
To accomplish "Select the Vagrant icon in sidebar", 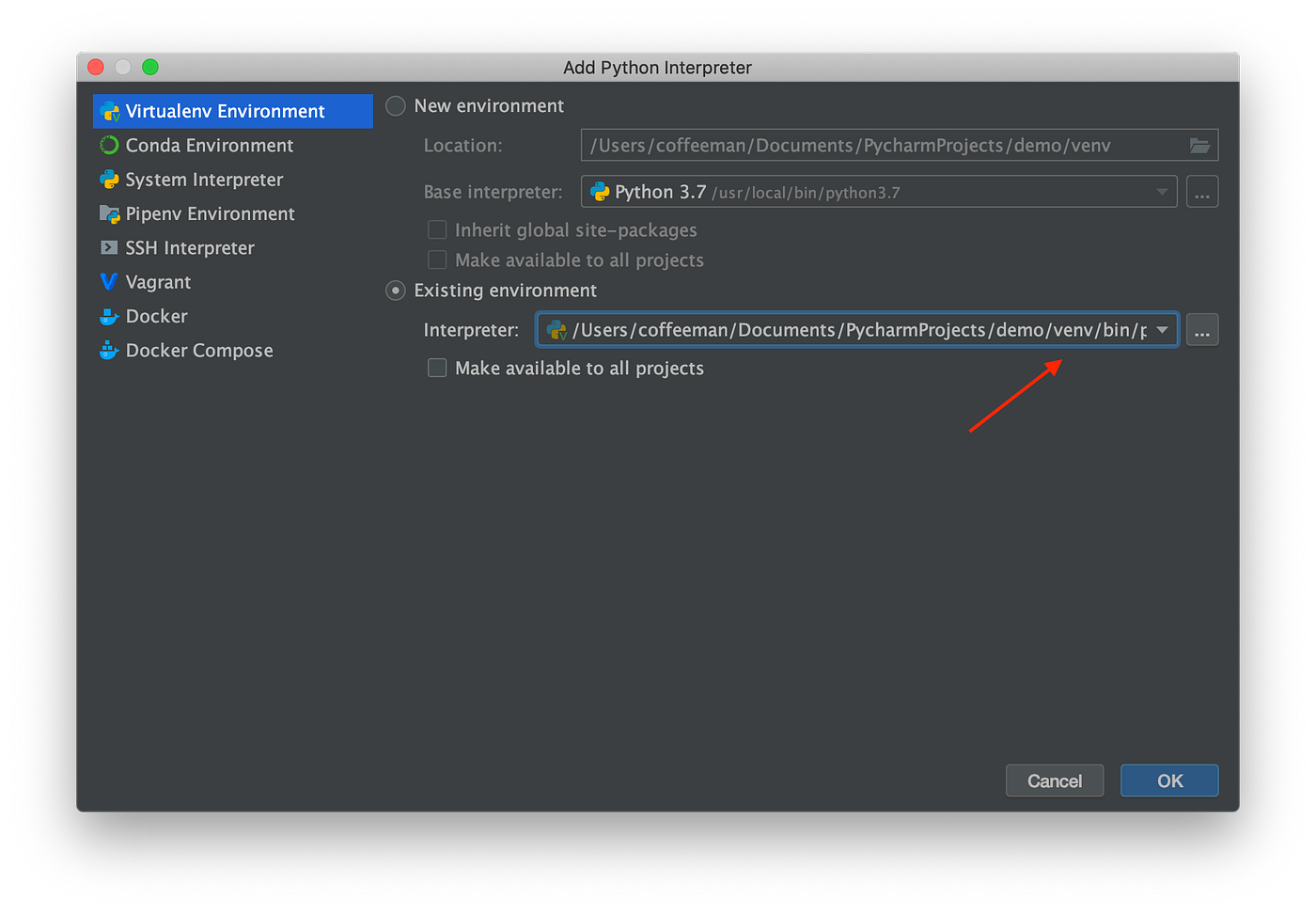I will pos(108,281).
